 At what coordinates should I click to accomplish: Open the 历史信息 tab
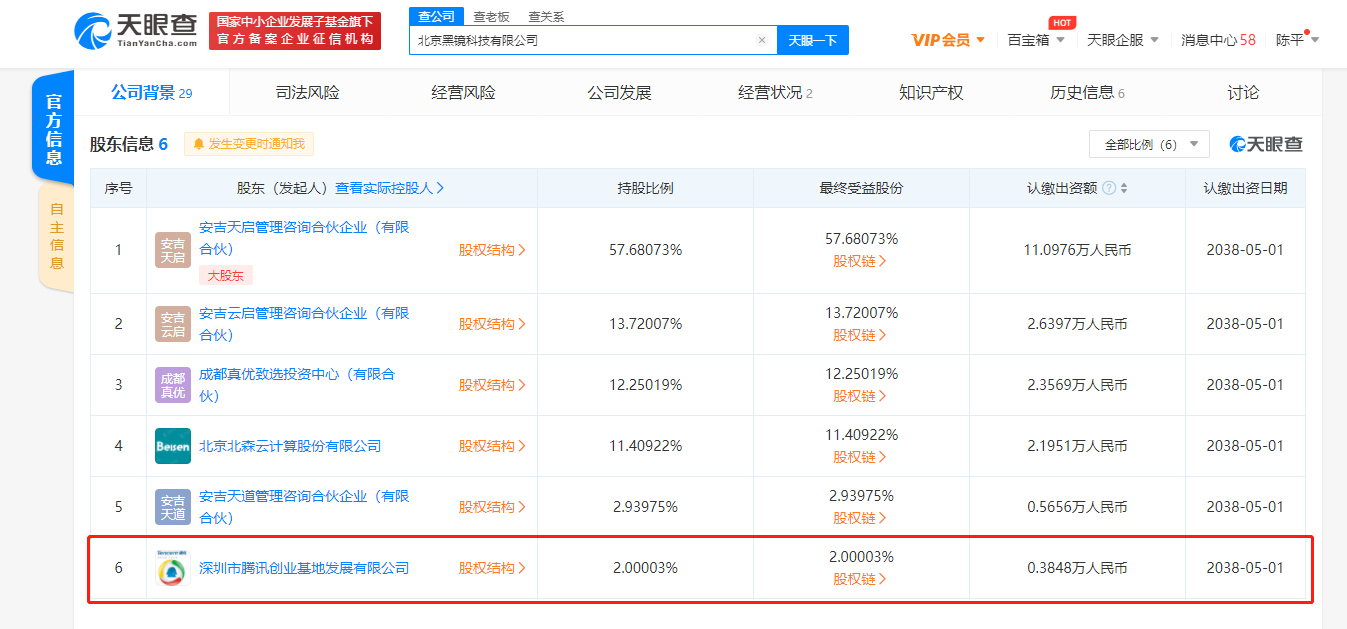(x=1087, y=93)
